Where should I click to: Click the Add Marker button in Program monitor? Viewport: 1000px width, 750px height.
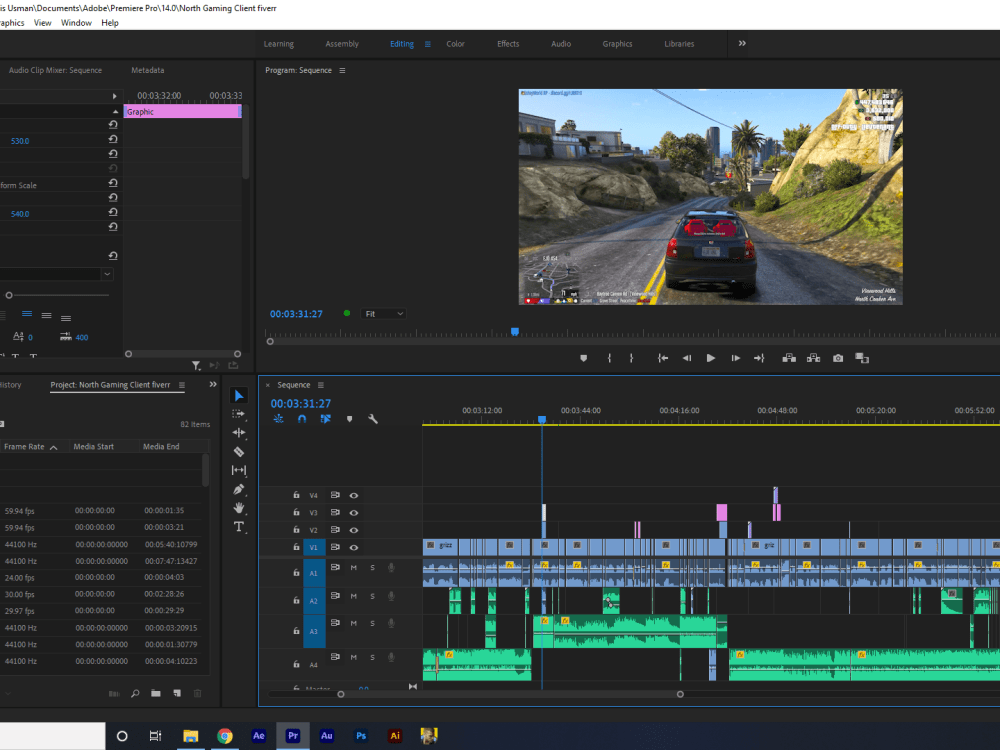click(x=584, y=358)
